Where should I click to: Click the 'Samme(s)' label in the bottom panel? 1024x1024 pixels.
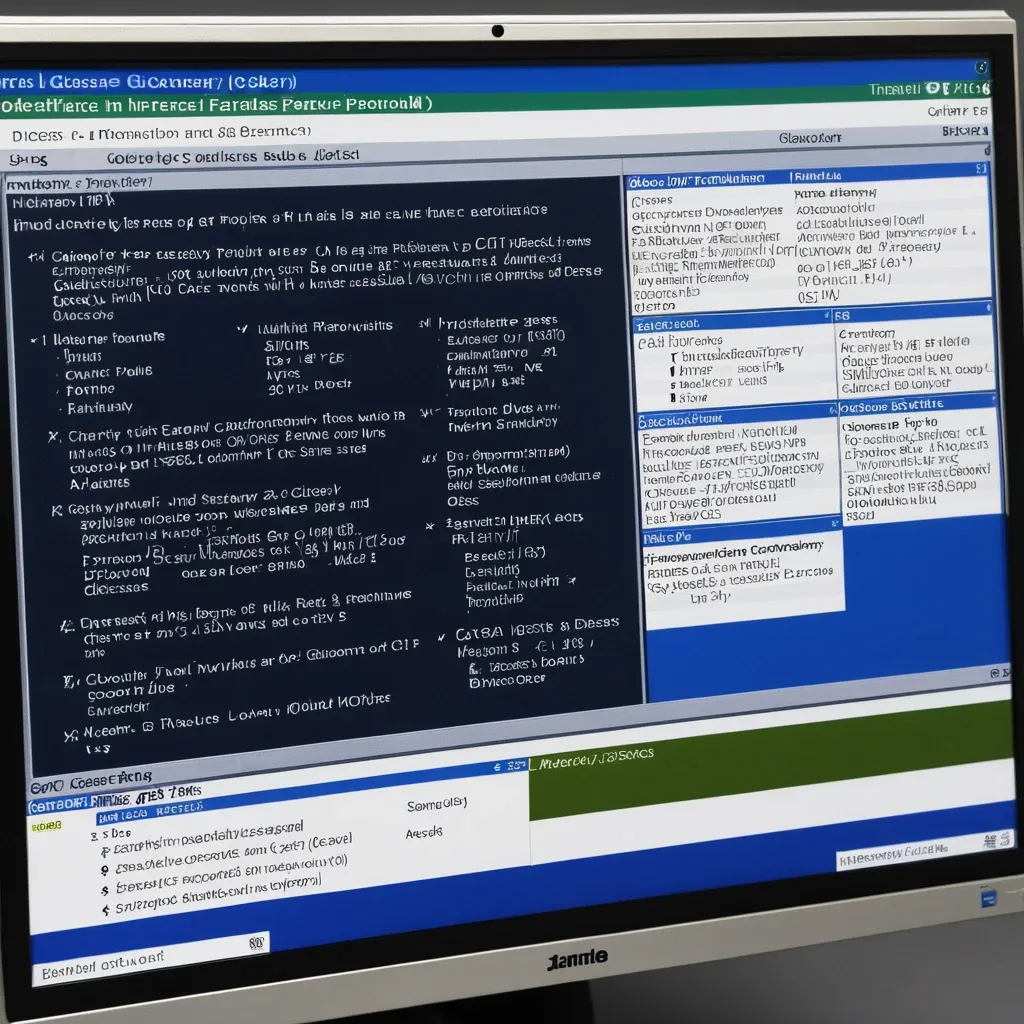[x=437, y=804]
